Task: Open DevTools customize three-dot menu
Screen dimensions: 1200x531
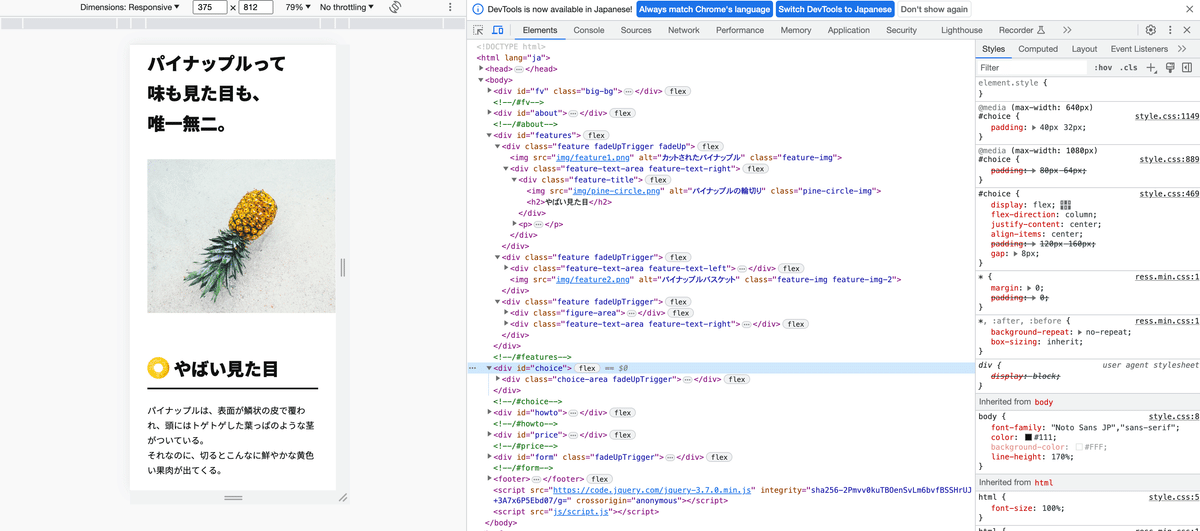Action: coord(1170,30)
